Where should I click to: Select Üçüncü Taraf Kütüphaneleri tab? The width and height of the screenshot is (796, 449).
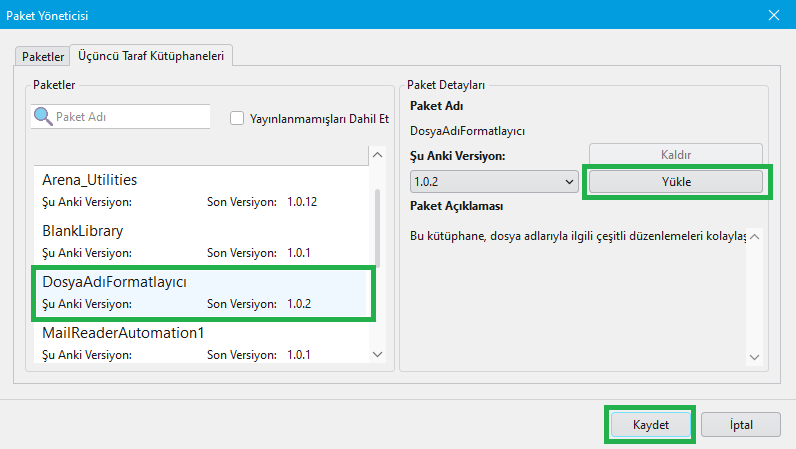point(151,56)
